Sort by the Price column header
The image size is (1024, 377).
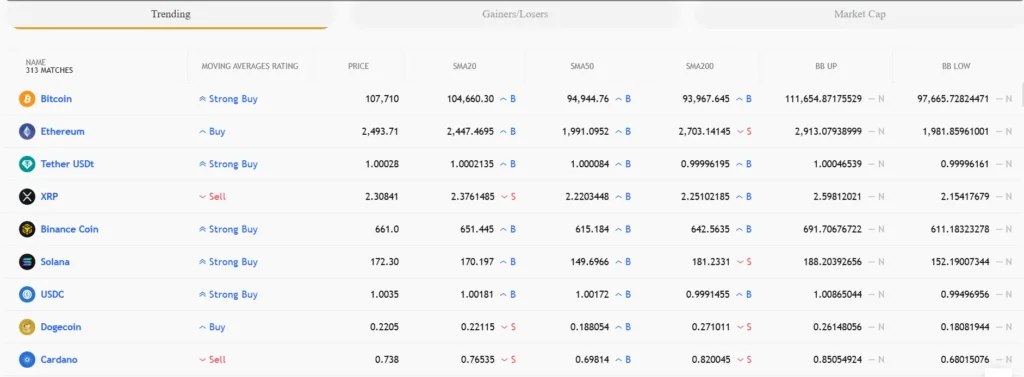359,66
